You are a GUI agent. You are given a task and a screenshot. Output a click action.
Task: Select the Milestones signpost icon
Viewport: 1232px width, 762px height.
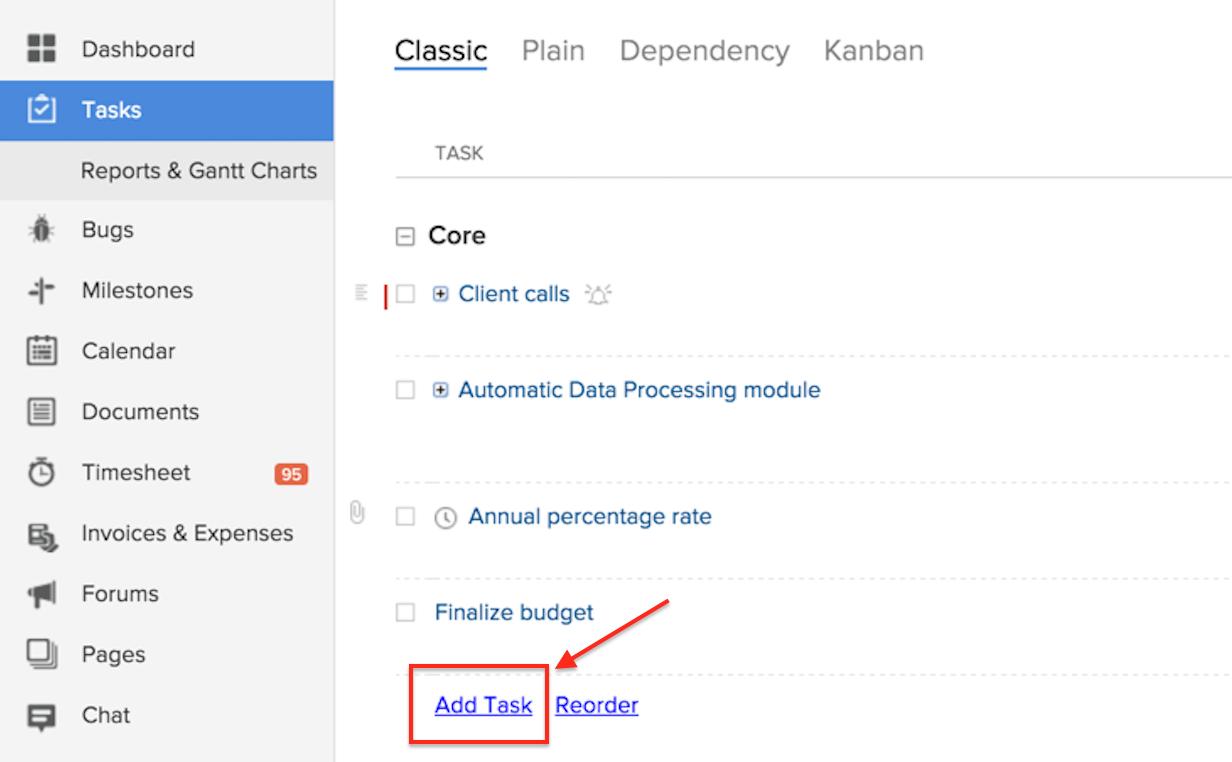coord(41,291)
